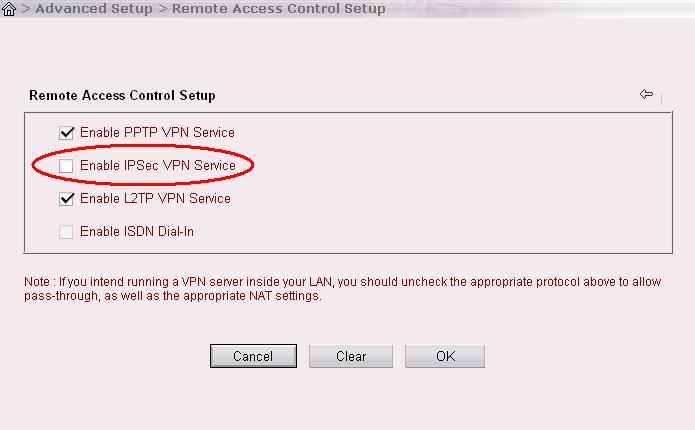Click the Remote Access Control Setup heading
Viewport: 695px width, 430px height.
(122, 95)
